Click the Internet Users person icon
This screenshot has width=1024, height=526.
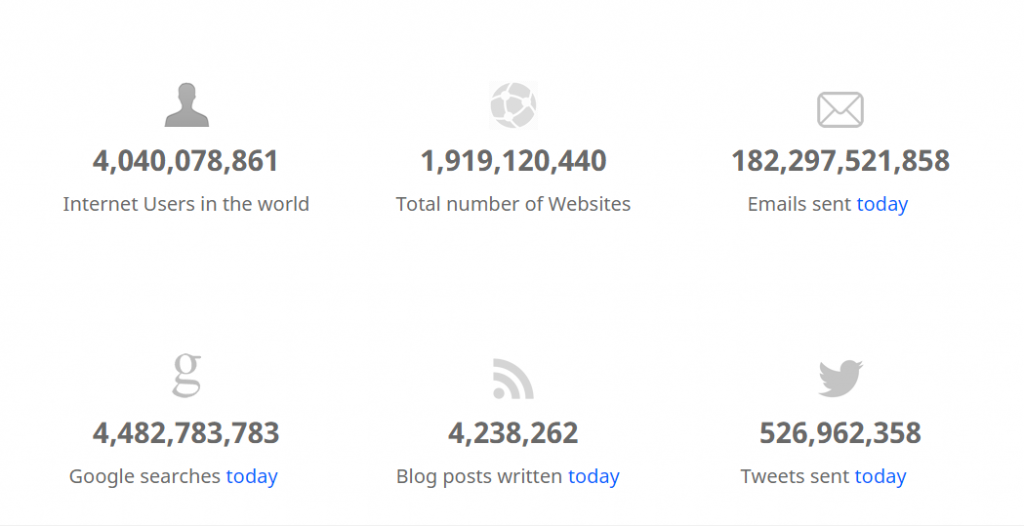click(187, 105)
